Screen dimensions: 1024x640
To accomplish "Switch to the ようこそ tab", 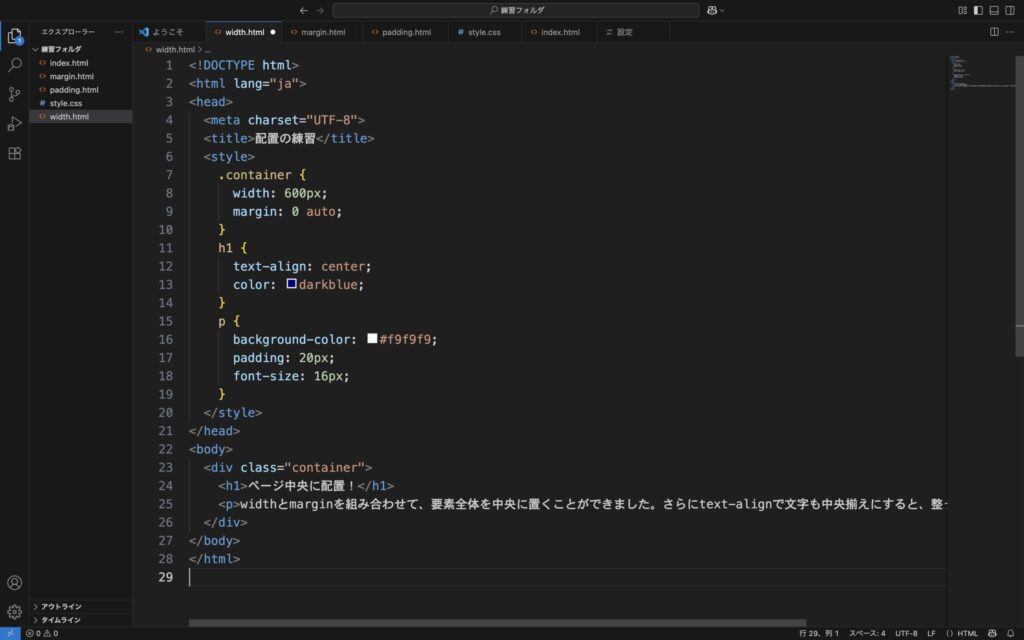I will point(168,32).
